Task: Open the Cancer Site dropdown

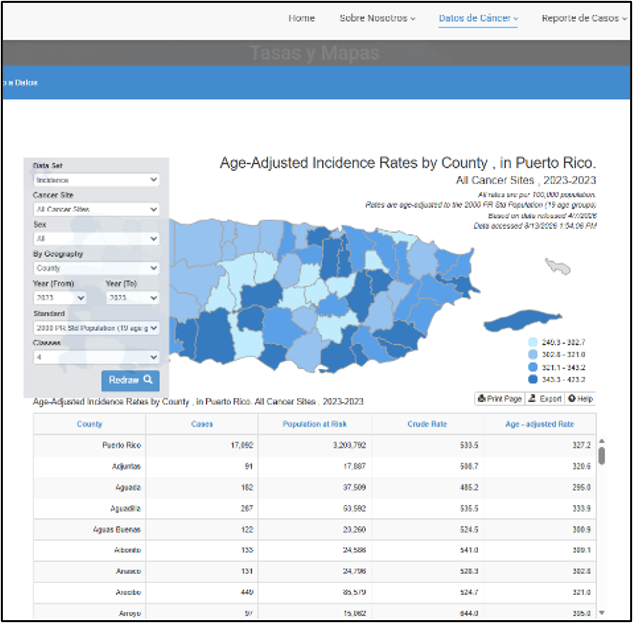Action: point(96,209)
